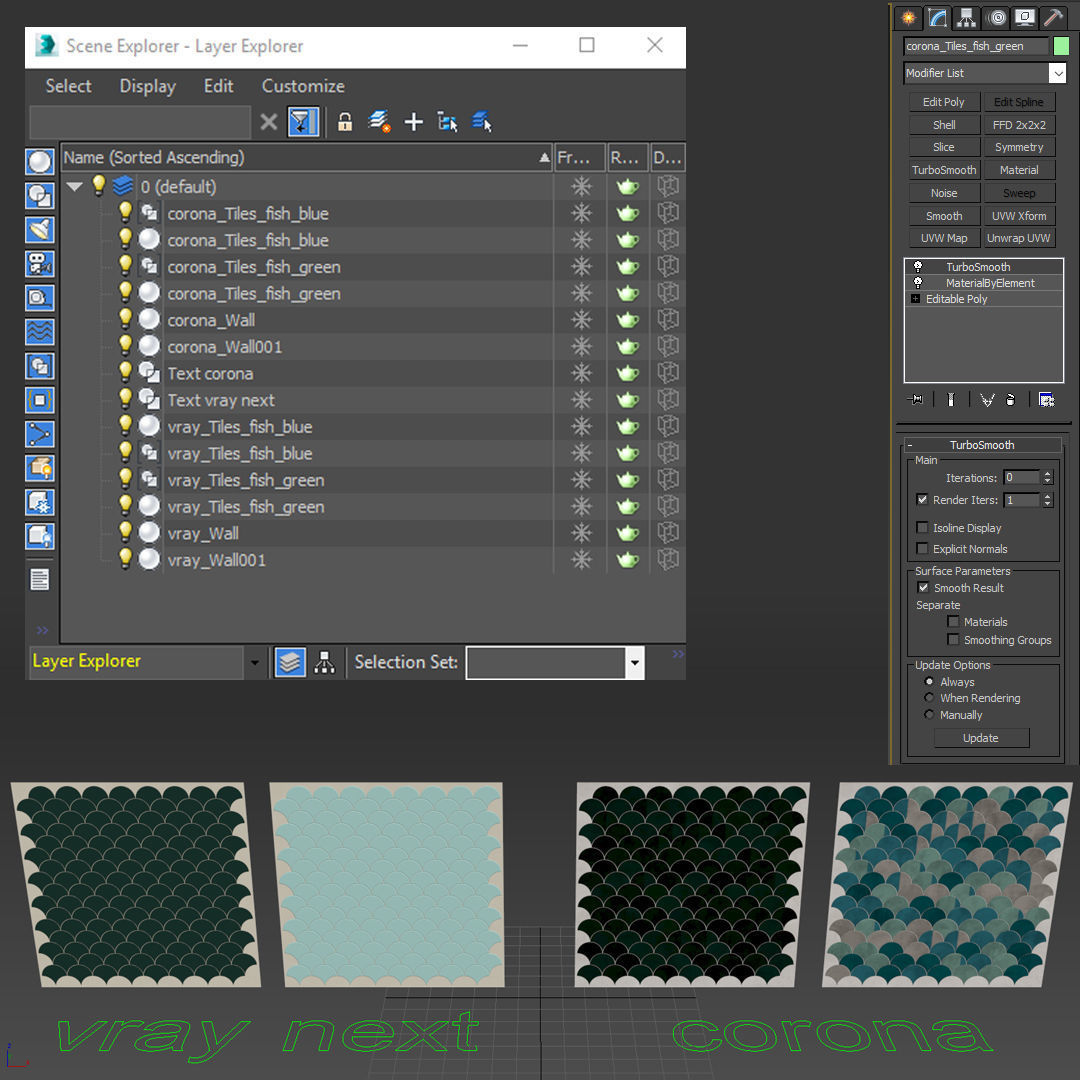Select the When Rendering update option

coord(929,698)
